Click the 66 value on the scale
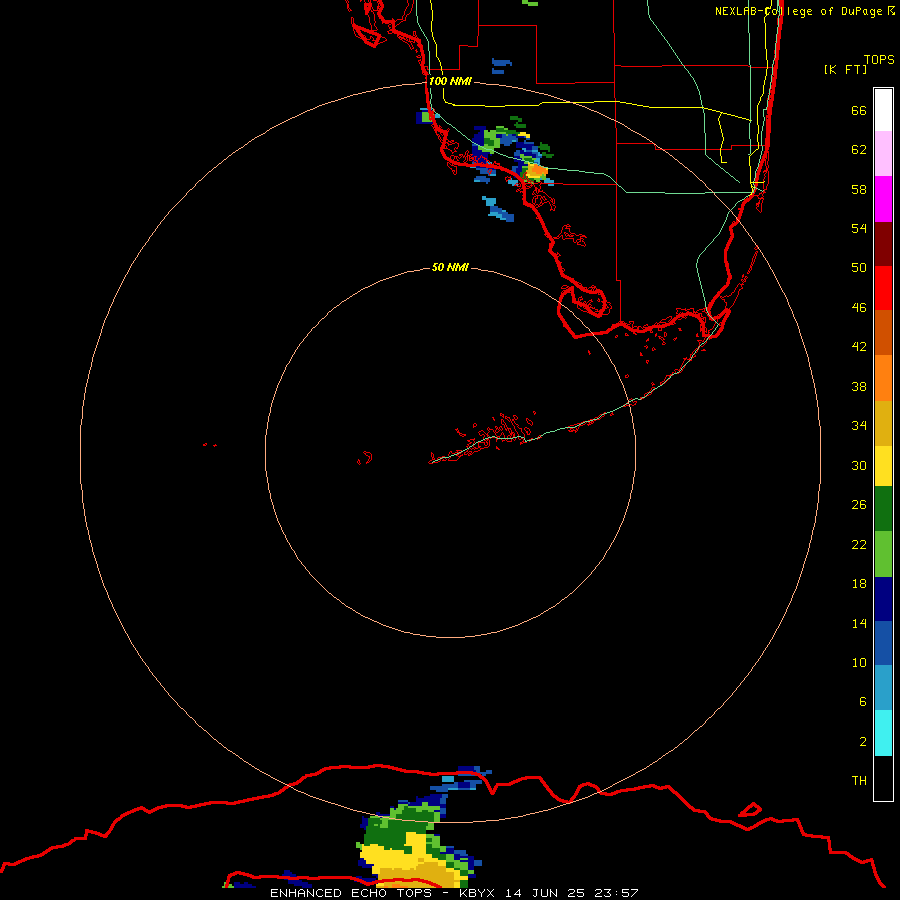 click(859, 110)
